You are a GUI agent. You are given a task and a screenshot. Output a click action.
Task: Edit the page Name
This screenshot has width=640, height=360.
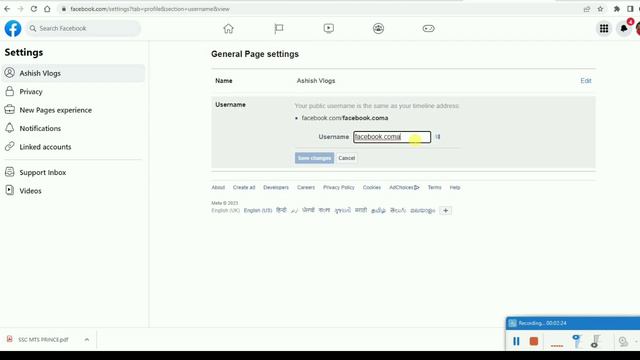pyautogui.click(x=586, y=81)
